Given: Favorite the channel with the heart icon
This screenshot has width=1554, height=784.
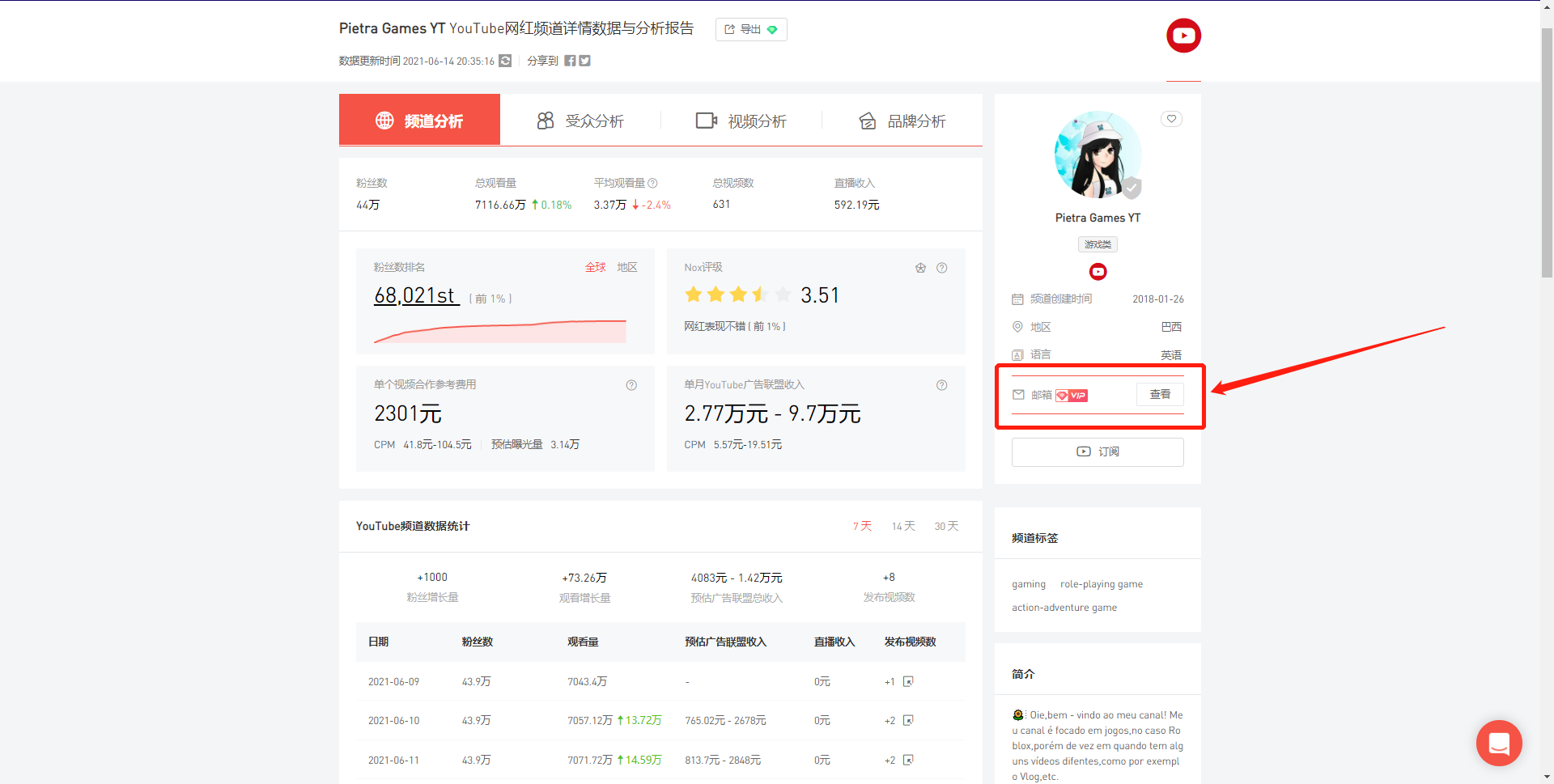Looking at the screenshot, I should click(x=1171, y=119).
